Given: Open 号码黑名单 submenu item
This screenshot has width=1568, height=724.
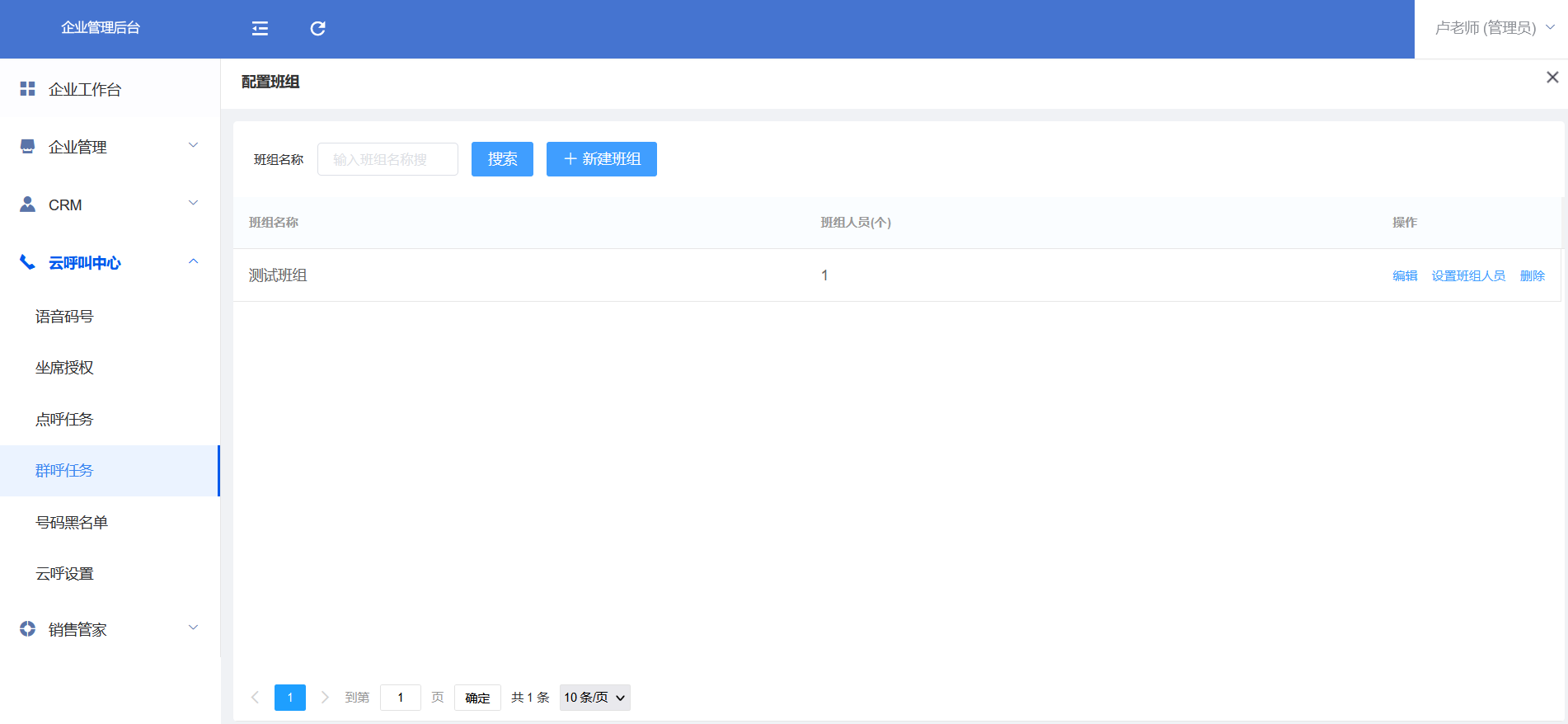Looking at the screenshot, I should (x=110, y=523).
